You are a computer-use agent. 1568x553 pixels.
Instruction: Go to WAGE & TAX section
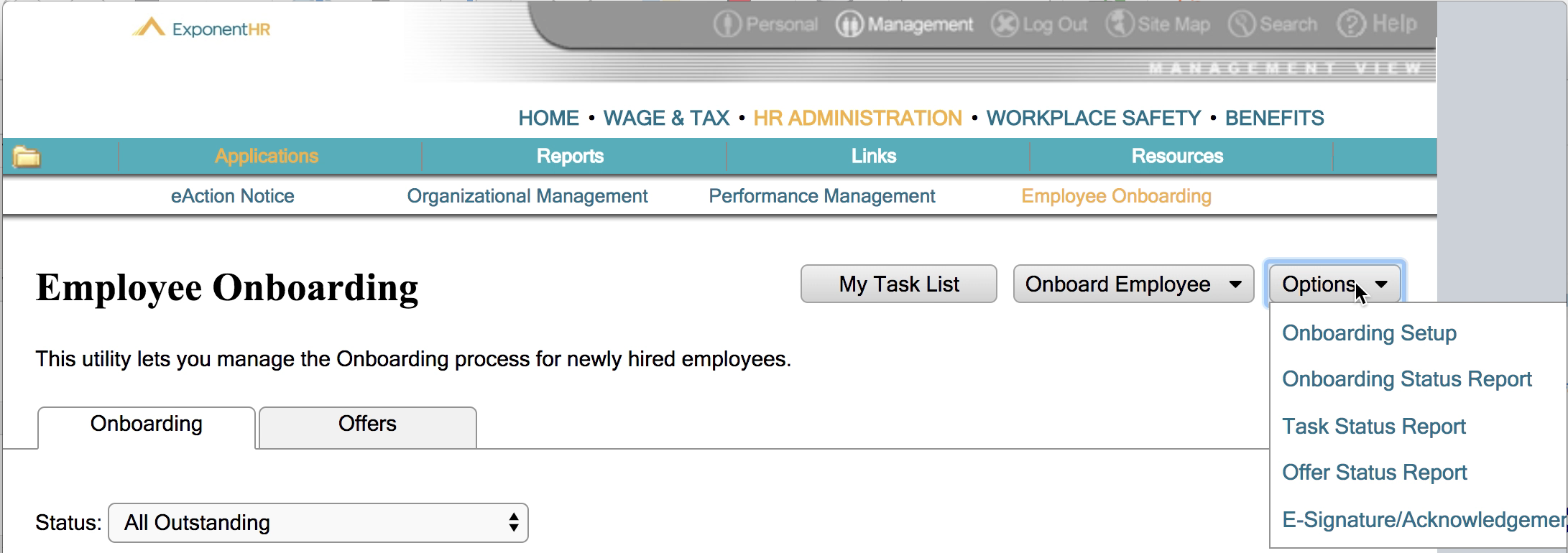666,118
